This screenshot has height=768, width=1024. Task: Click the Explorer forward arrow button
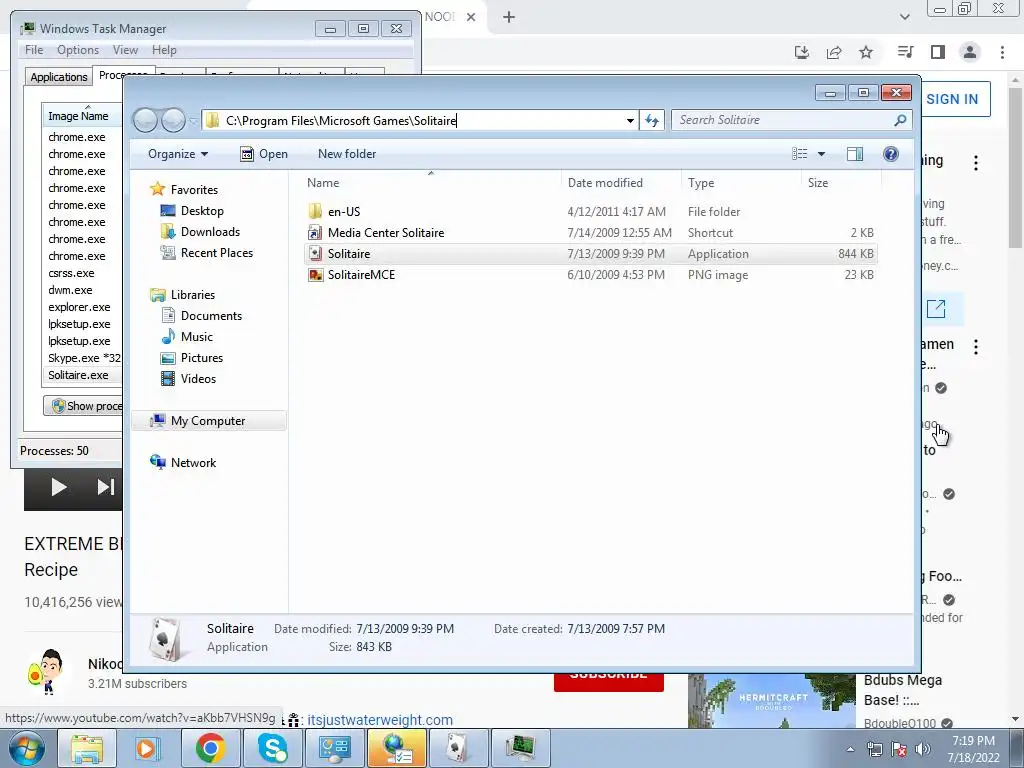[x=173, y=120]
